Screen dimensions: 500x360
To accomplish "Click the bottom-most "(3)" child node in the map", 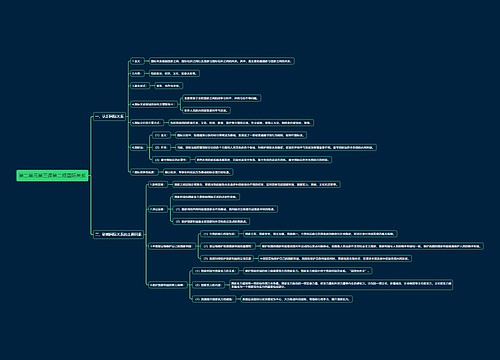I will coord(214,299).
